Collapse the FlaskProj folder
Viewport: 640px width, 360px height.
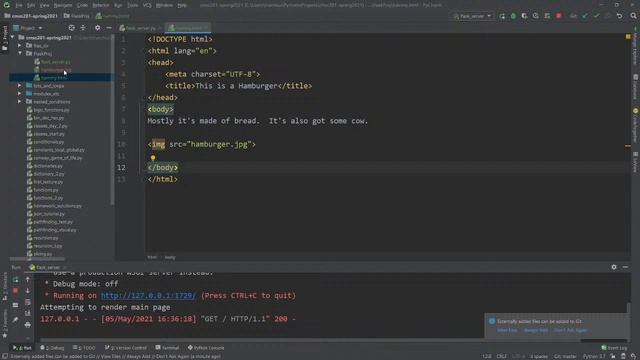pyautogui.click(x=20, y=53)
